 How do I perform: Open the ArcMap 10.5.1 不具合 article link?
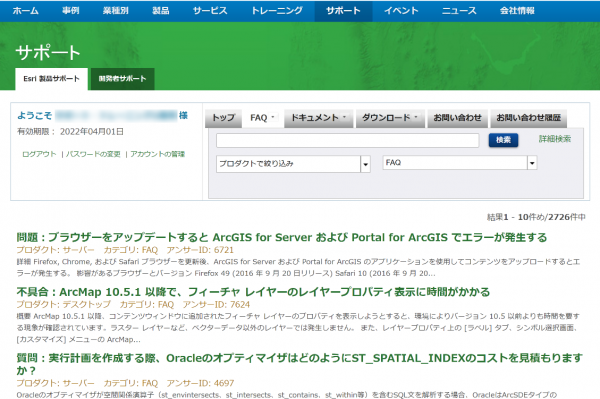[x=253, y=292]
